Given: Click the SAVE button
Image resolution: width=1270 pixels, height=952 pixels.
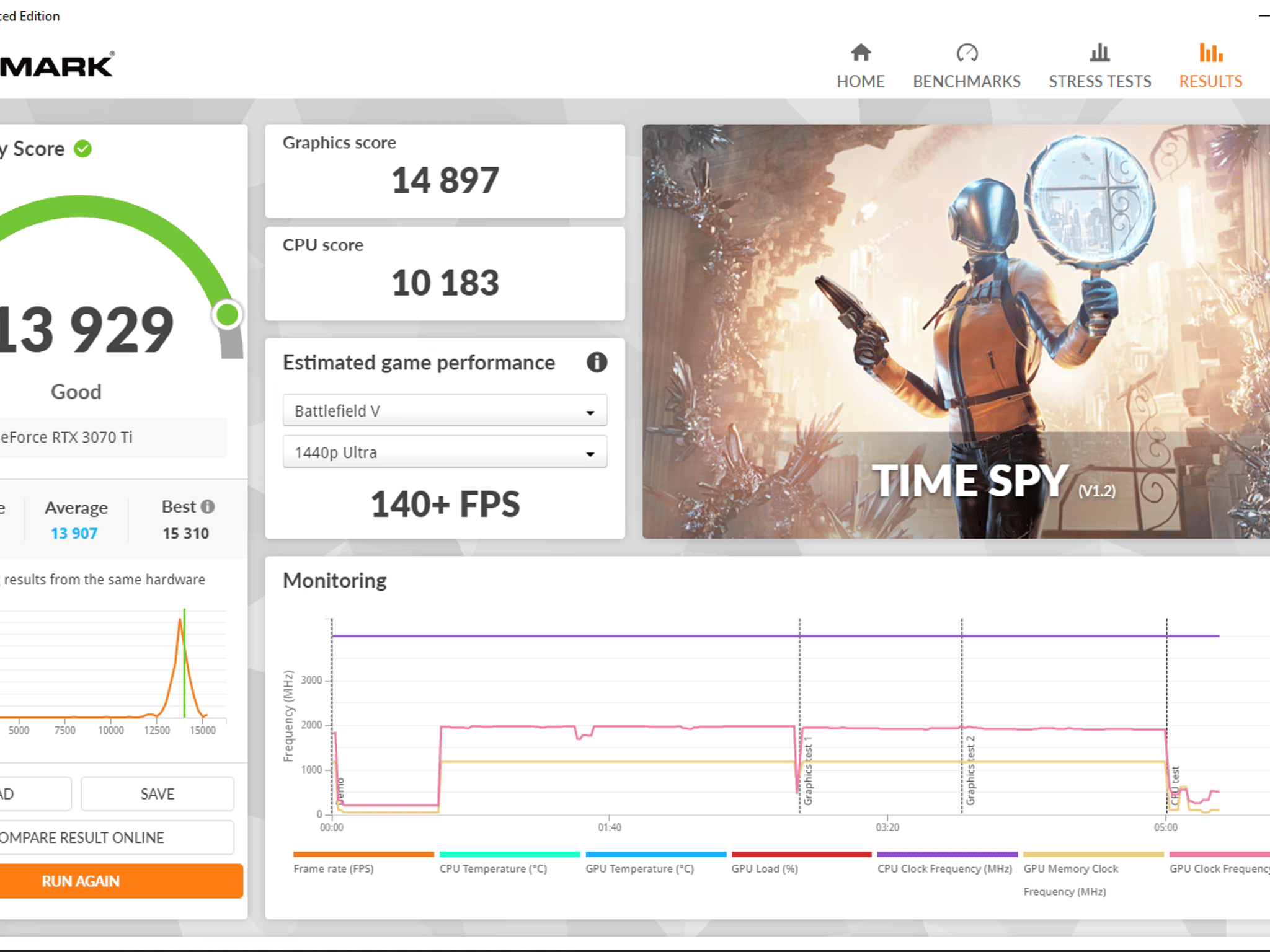Looking at the screenshot, I should [x=158, y=794].
